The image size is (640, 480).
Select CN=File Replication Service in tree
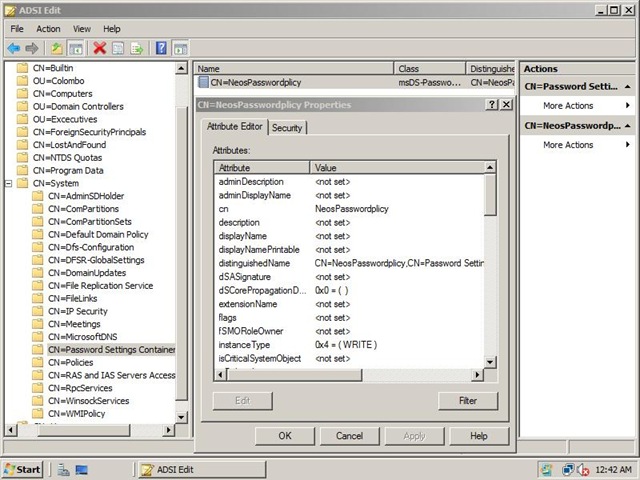tap(100, 286)
